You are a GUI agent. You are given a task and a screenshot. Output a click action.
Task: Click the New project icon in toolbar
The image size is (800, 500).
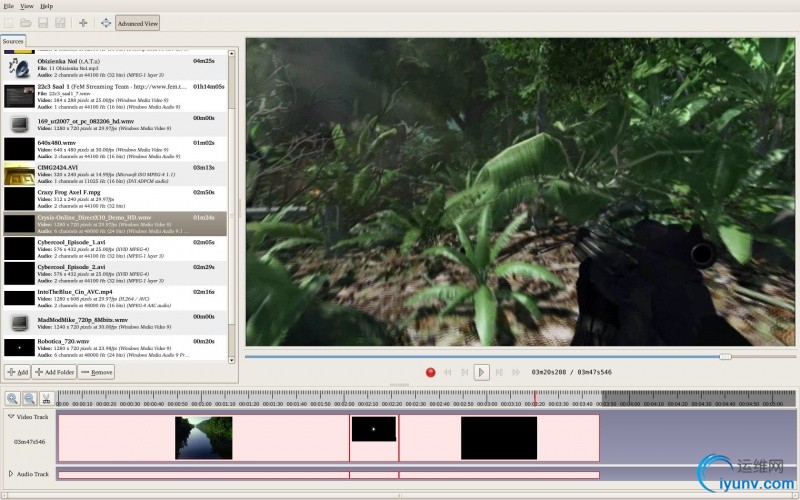click(9, 22)
